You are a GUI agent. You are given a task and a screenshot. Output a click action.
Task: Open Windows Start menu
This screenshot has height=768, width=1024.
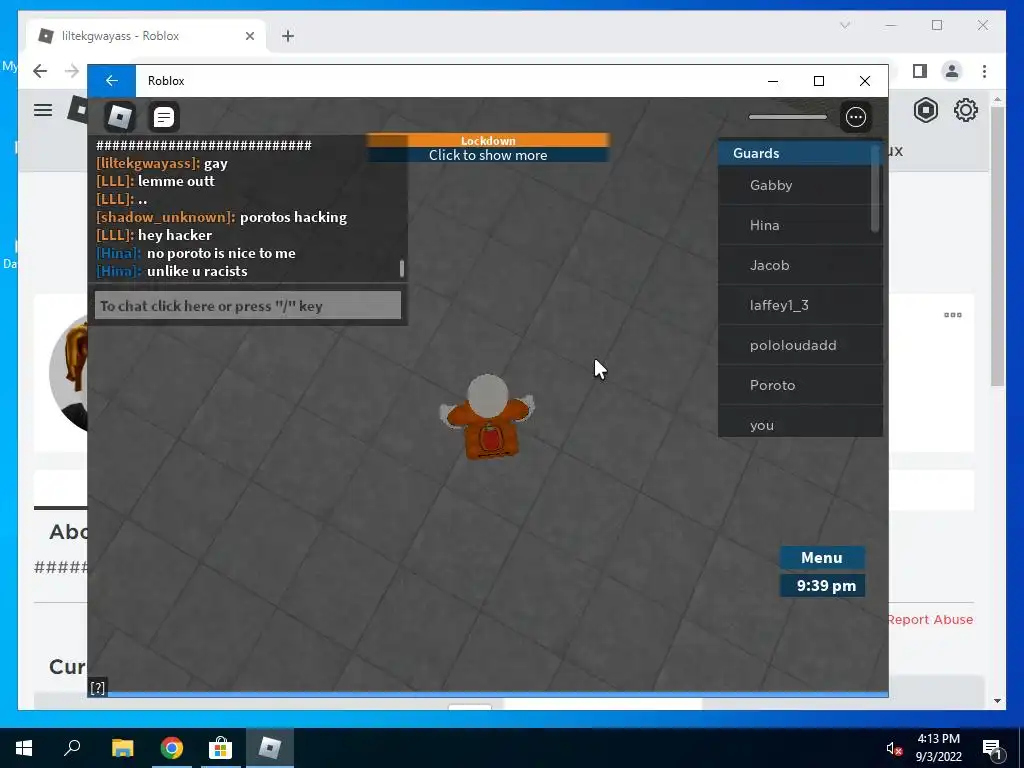click(24, 748)
